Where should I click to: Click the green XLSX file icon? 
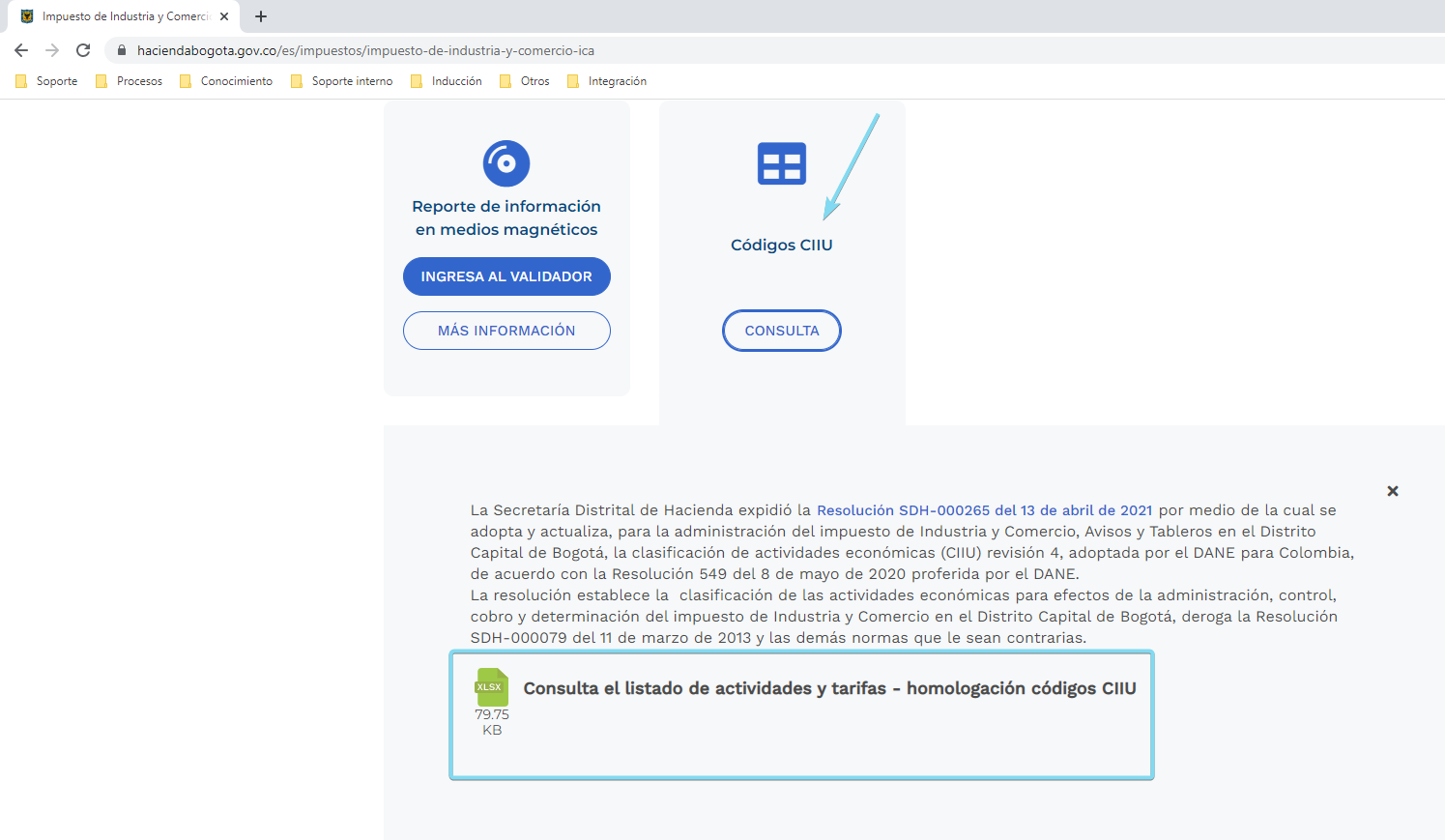491,687
